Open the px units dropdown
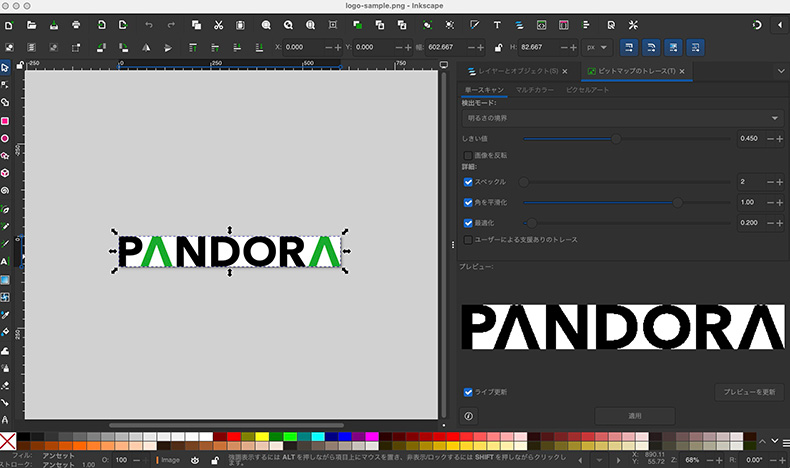The image size is (790, 468). click(597, 47)
